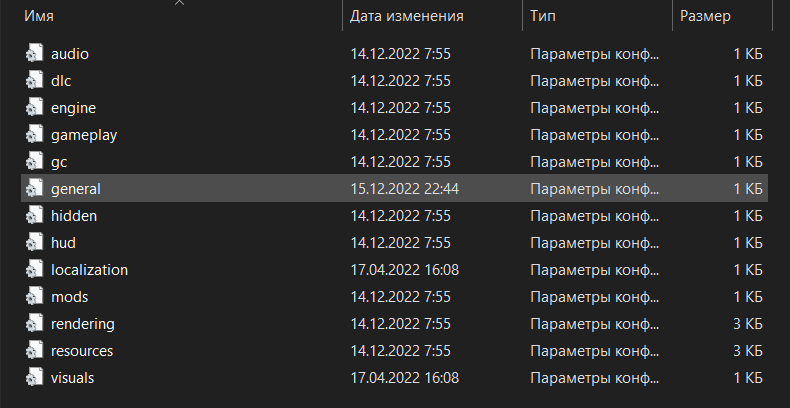The width and height of the screenshot is (790, 408).
Task: Select the dlc file icon
Action: 36,80
